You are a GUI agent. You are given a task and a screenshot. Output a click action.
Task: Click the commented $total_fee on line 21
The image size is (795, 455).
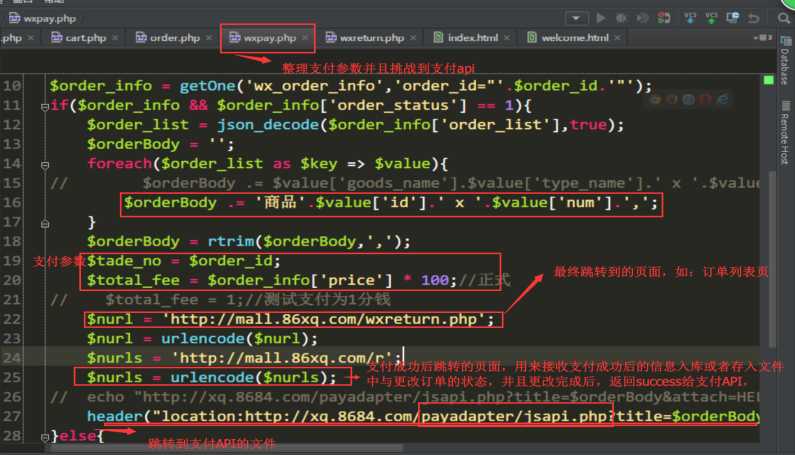click(x=221, y=299)
